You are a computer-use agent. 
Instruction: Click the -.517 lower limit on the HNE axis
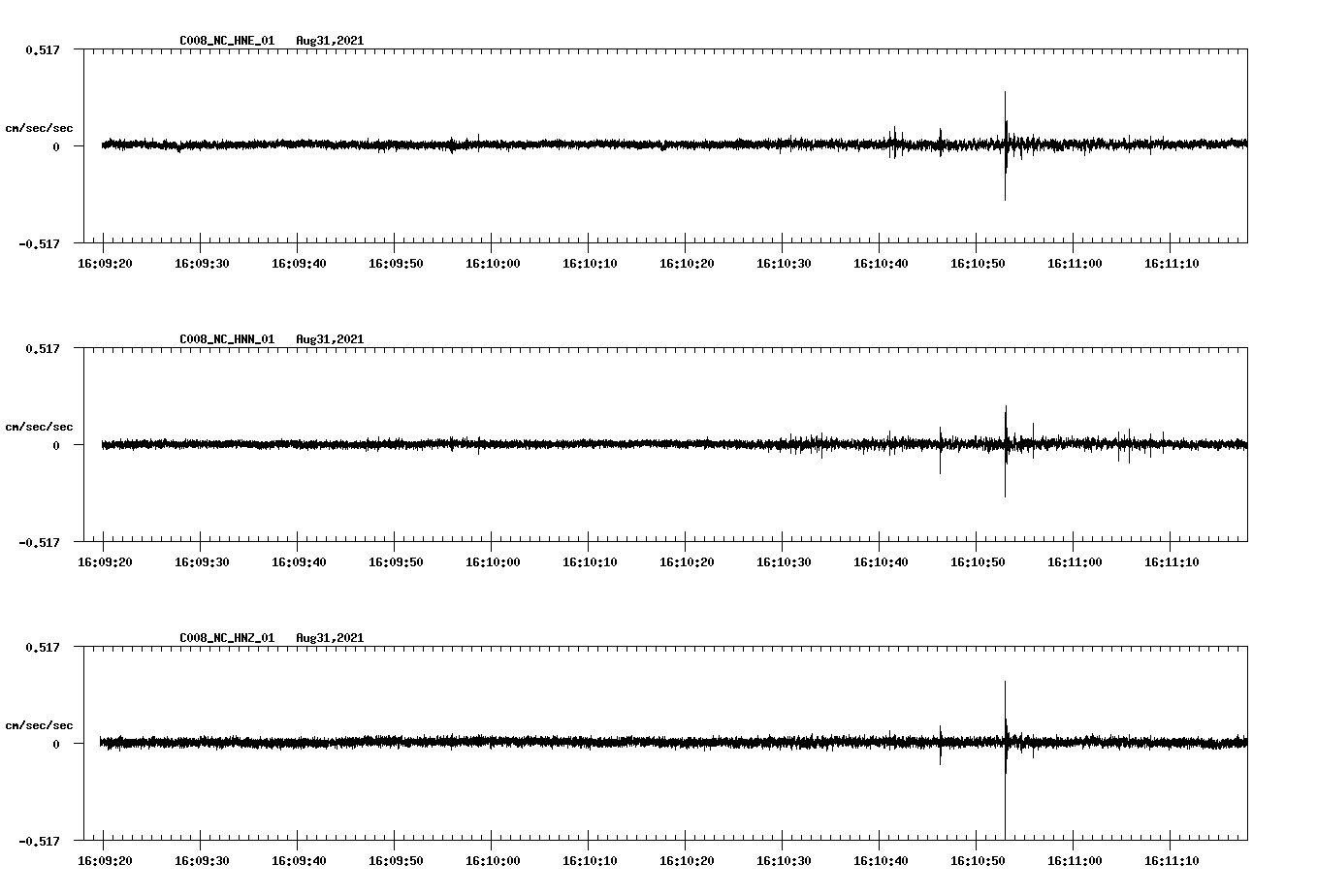coord(40,243)
